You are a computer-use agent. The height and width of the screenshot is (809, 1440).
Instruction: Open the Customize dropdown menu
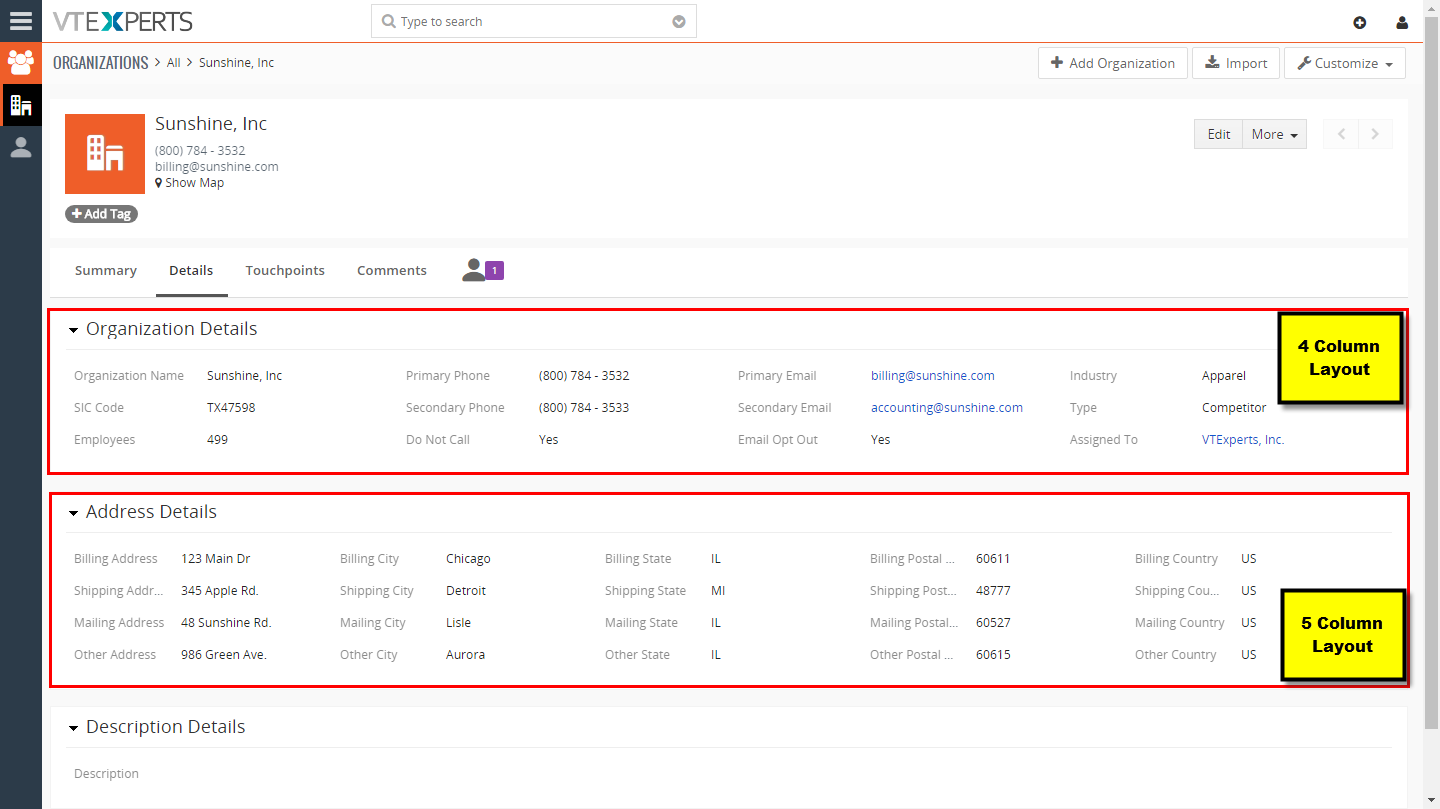[x=1345, y=63]
